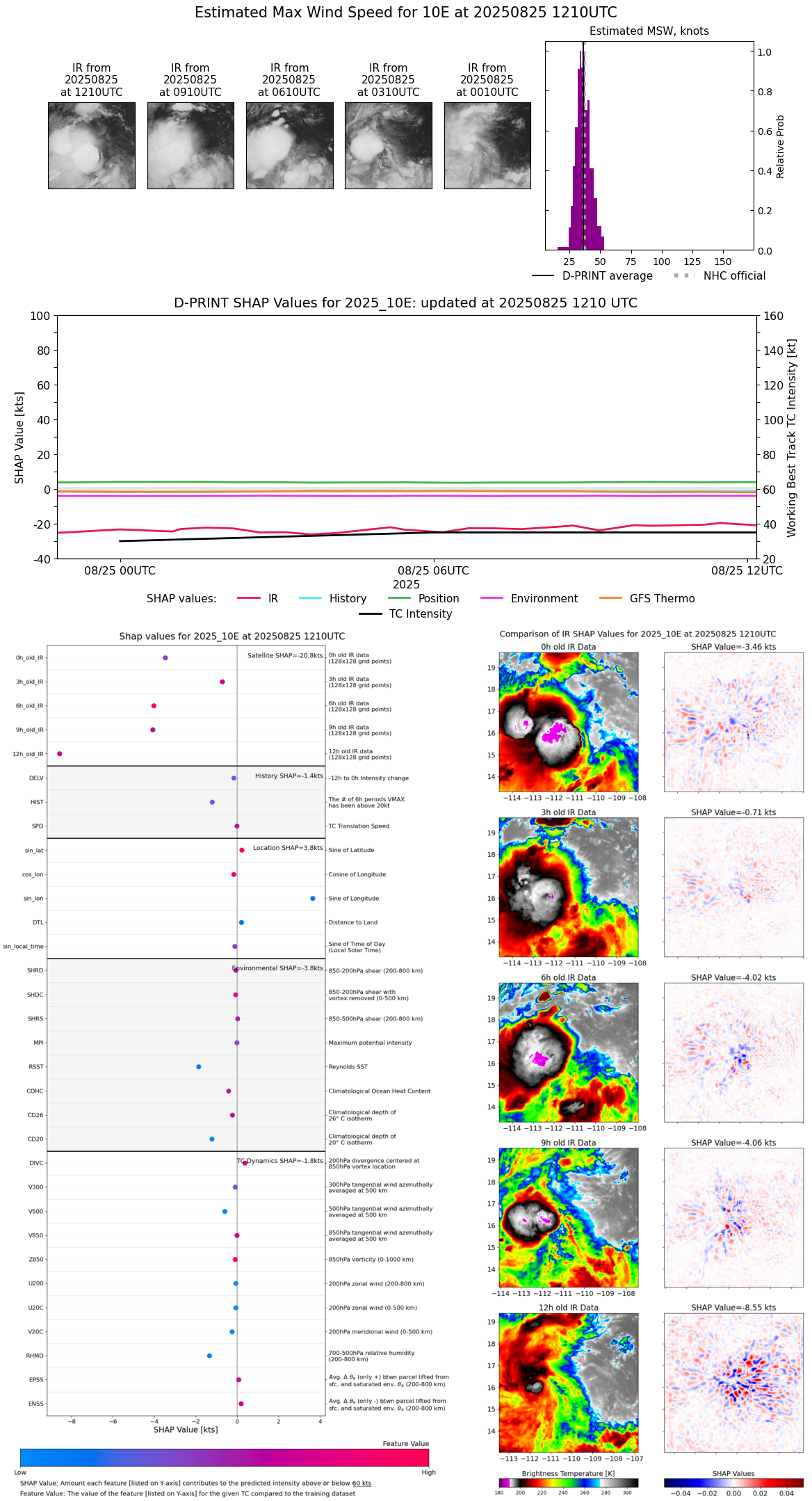Open the 0h old IR Data image
The height and width of the screenshot is (1501, 812).
pos(568,721)
